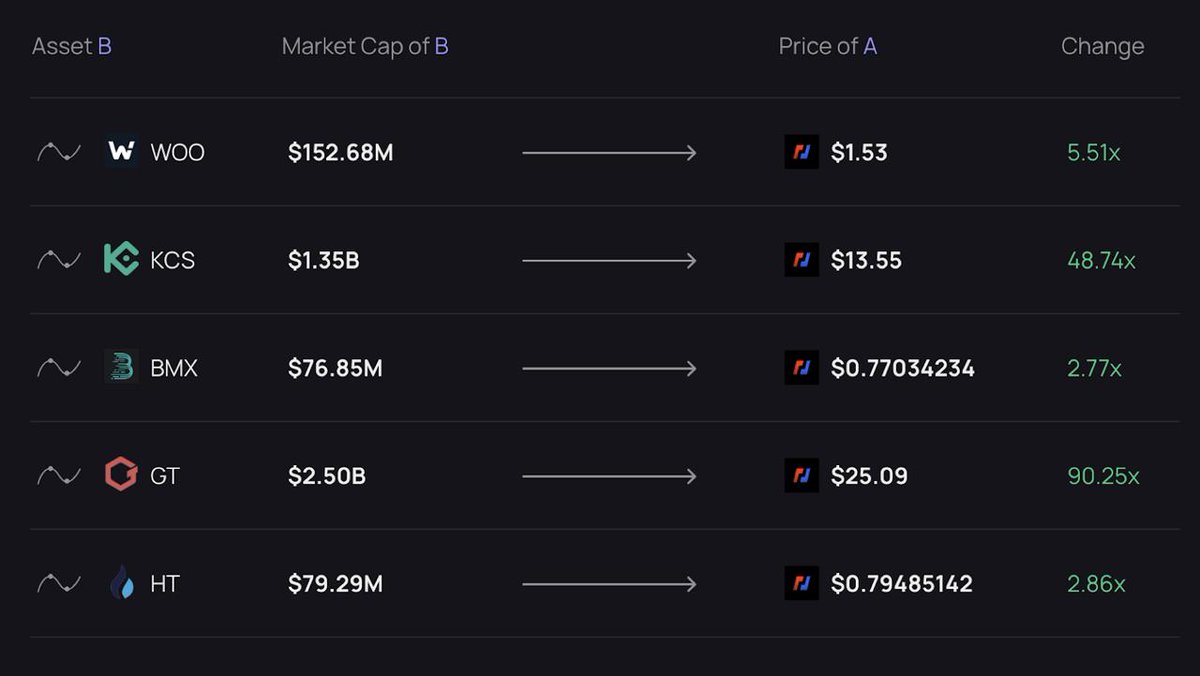Sort by Market Cap of B header

point(365,46)
